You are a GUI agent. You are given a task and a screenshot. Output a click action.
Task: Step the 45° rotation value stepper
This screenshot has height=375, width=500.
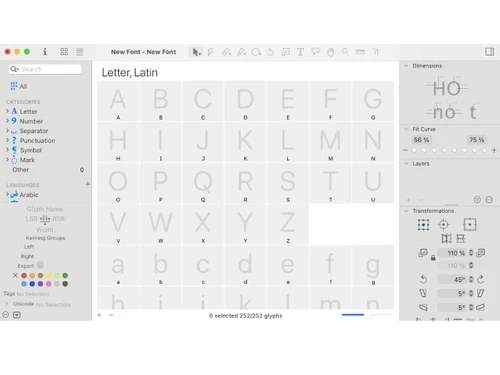pyautogui.click(x=471, y=279)
